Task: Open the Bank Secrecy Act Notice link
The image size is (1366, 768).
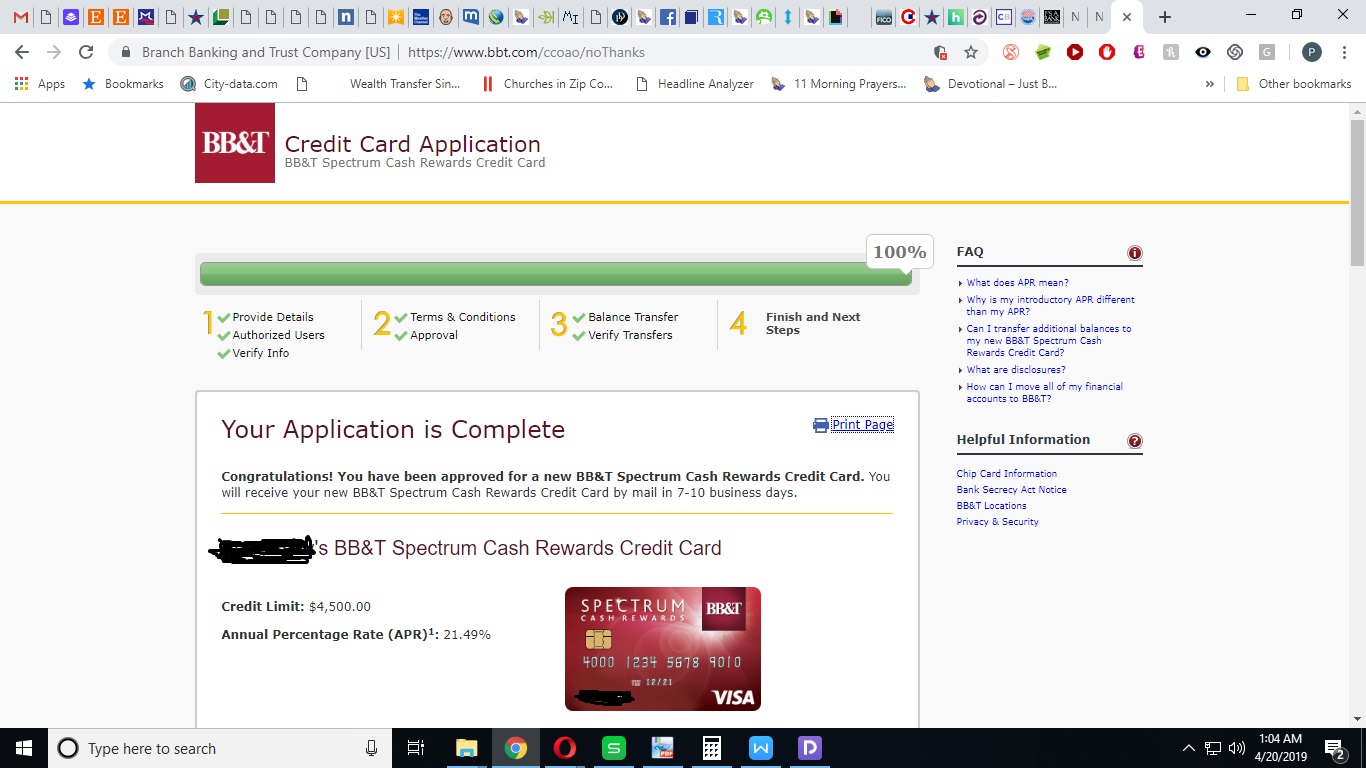Action: pos(1011,490)
